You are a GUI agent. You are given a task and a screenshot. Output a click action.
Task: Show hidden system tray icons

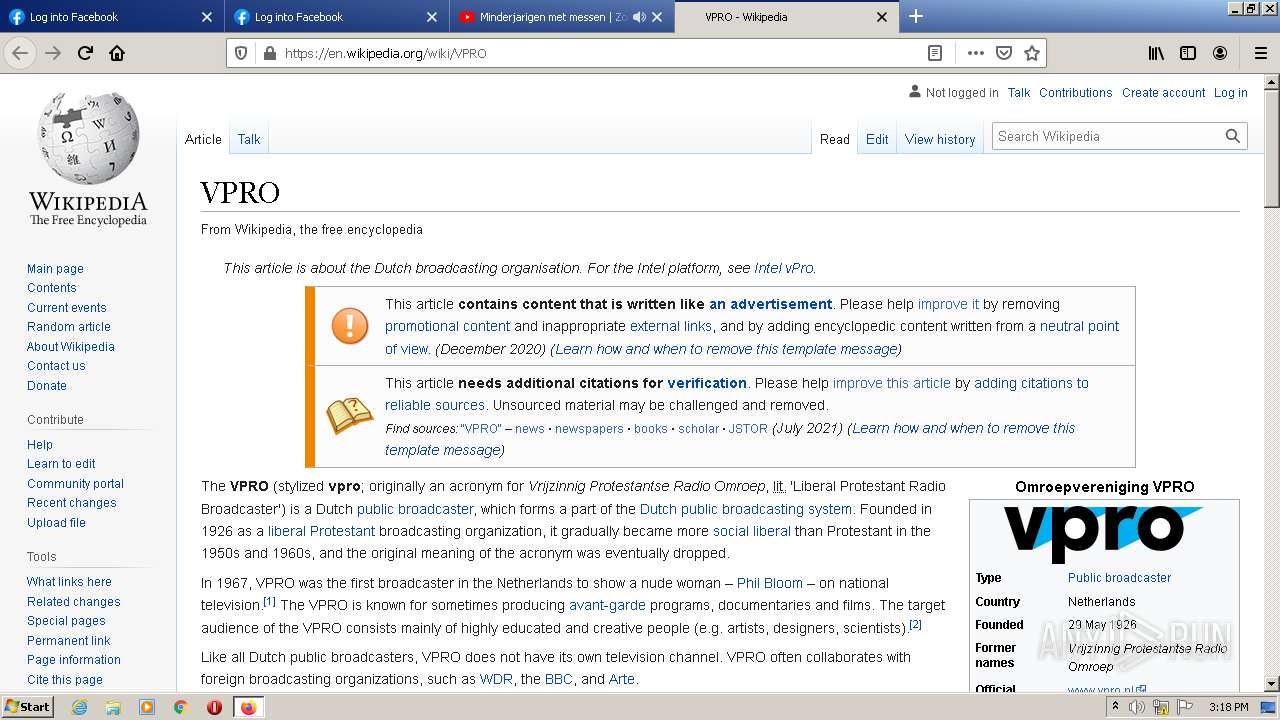[1116, 707]
